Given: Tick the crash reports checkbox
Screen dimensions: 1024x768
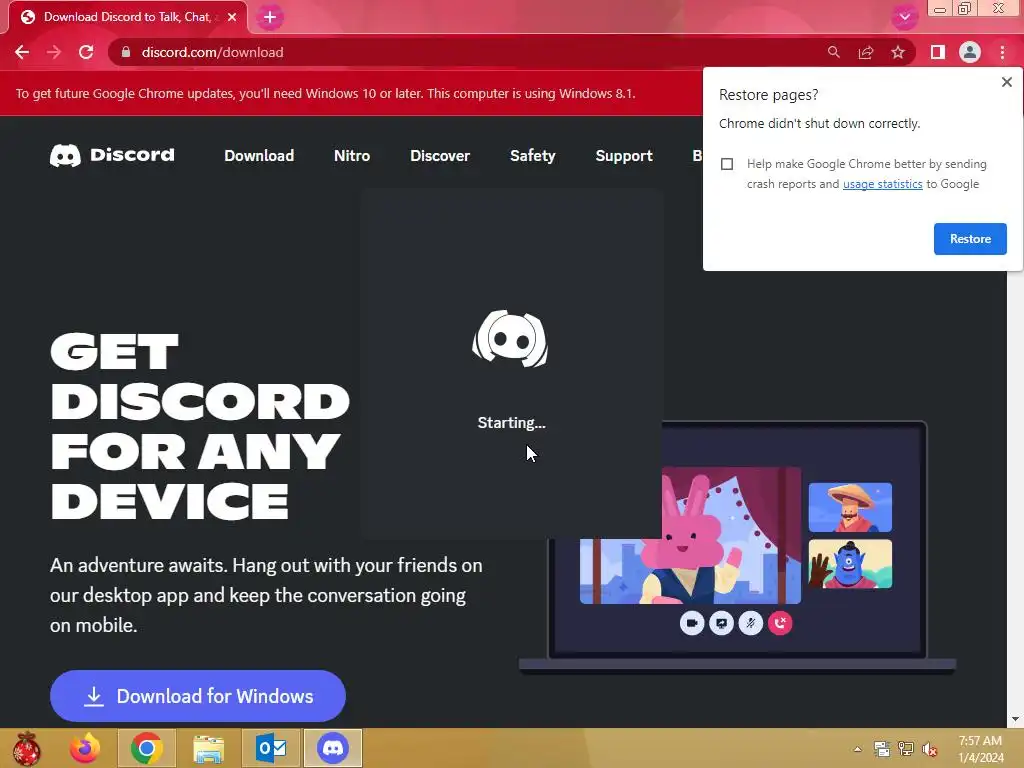Looking at the screenshot, I should 727,164.
